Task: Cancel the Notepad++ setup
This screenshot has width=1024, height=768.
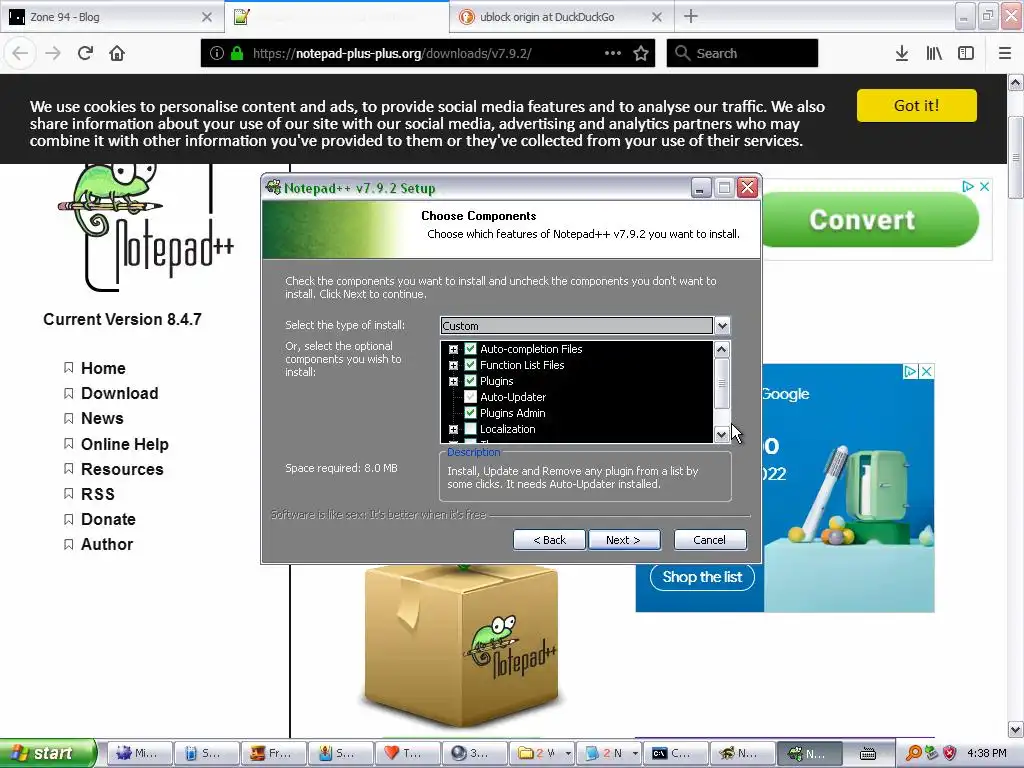Action: (709, 540)
